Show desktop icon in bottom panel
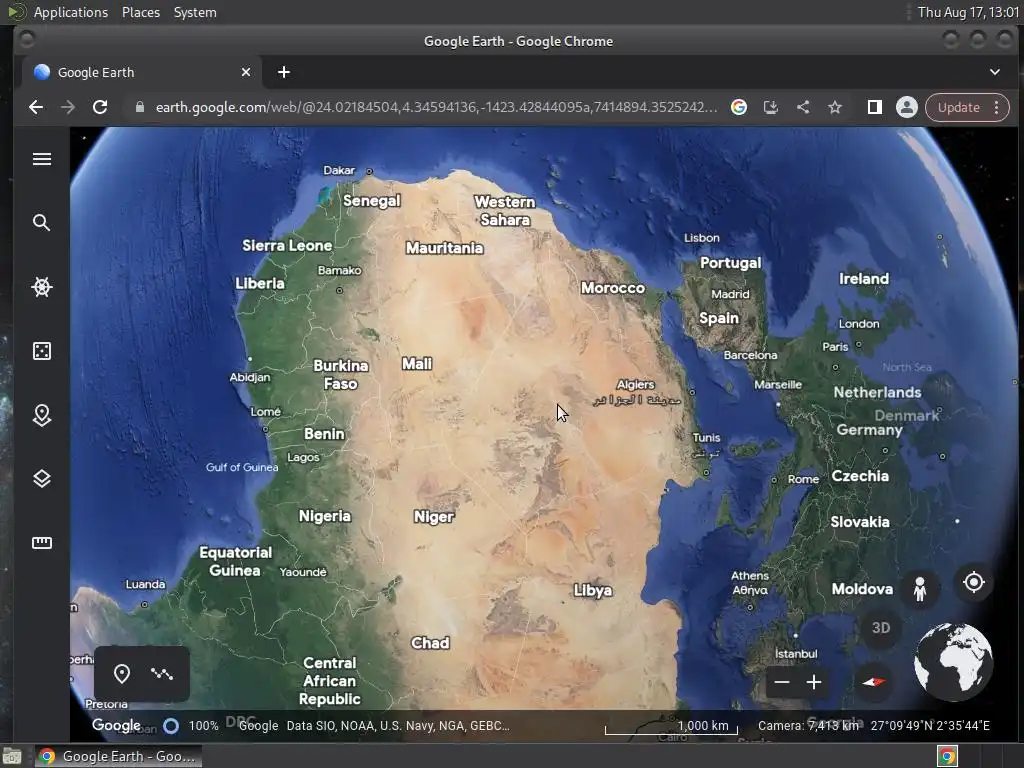The height and width of the screenshot is (768, 1024). [x=11, y=756]
